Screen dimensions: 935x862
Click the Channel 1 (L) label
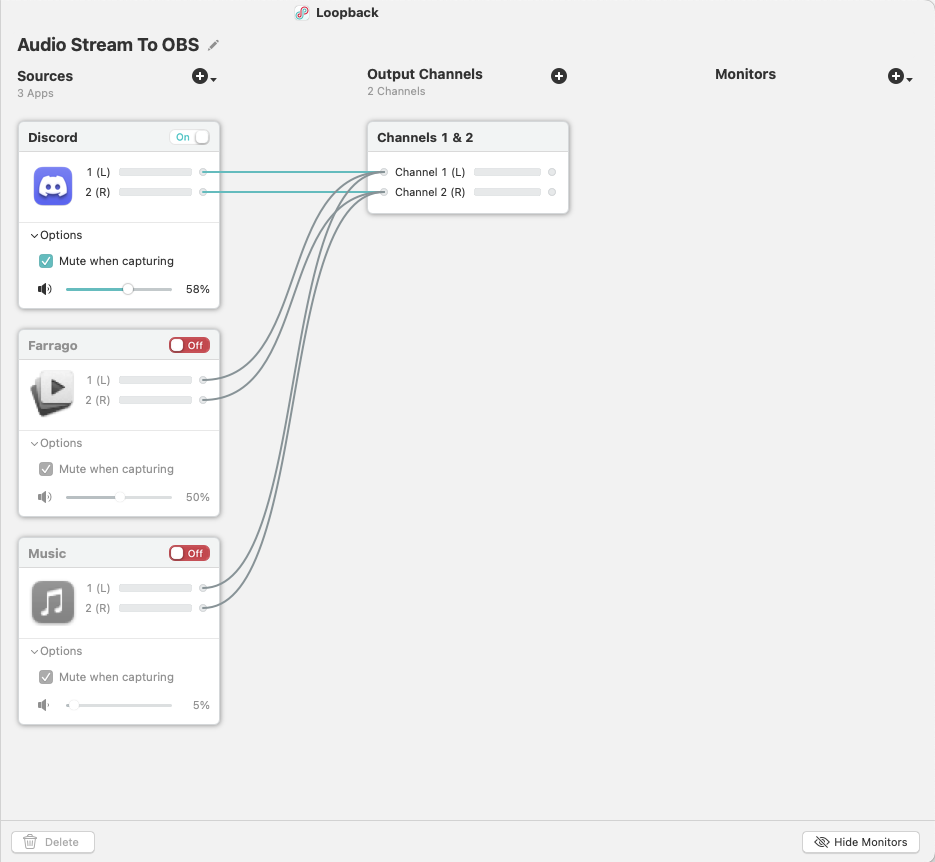click(430, 172)
